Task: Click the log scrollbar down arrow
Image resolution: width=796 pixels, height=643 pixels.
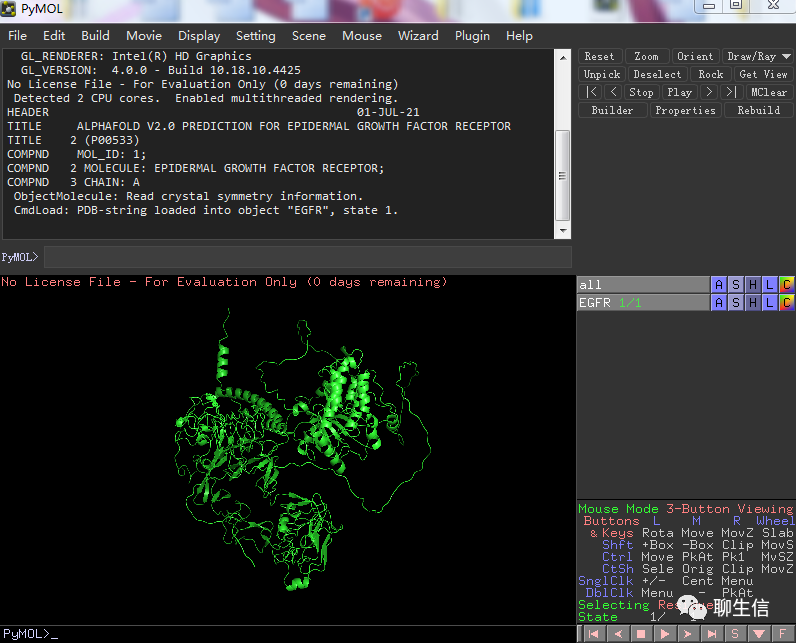Action: click(562, 231)
